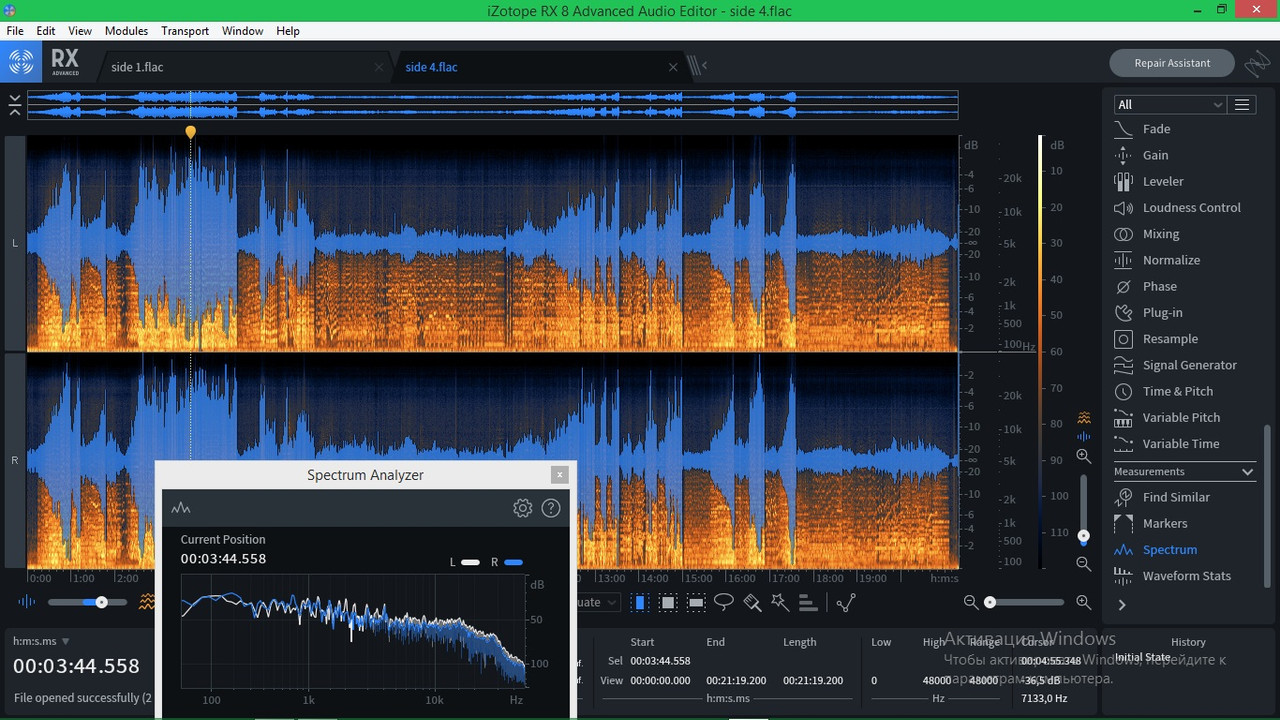The width and height of the screenshot is (1280, 720).
Task: Collapse the Measurements section
Action: pyautogui.click(x=1247, y=472)
